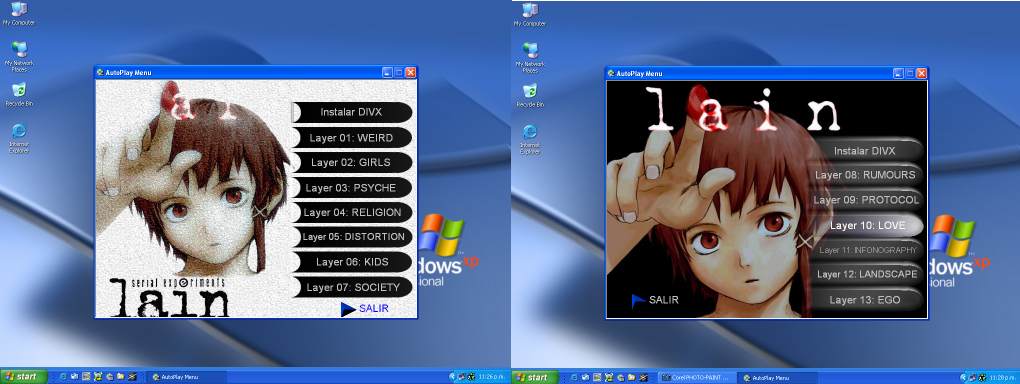Click the folder quick launch icon on the right taskbar
Screen dimensions: 1020x384
click(x=632, y=377)
